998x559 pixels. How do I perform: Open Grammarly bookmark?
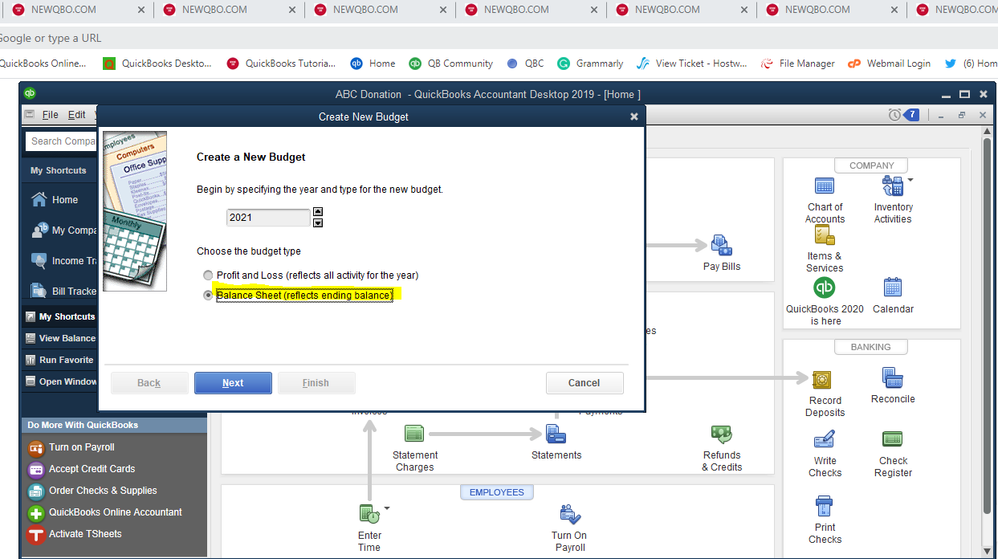tap(590, 63)
